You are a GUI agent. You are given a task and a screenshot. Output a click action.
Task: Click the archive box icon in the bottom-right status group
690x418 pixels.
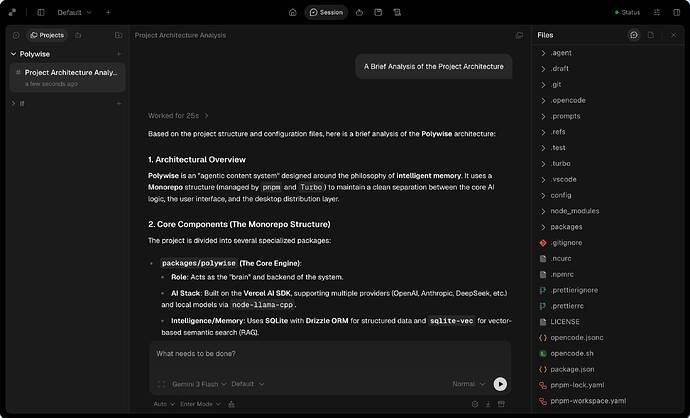501,404
